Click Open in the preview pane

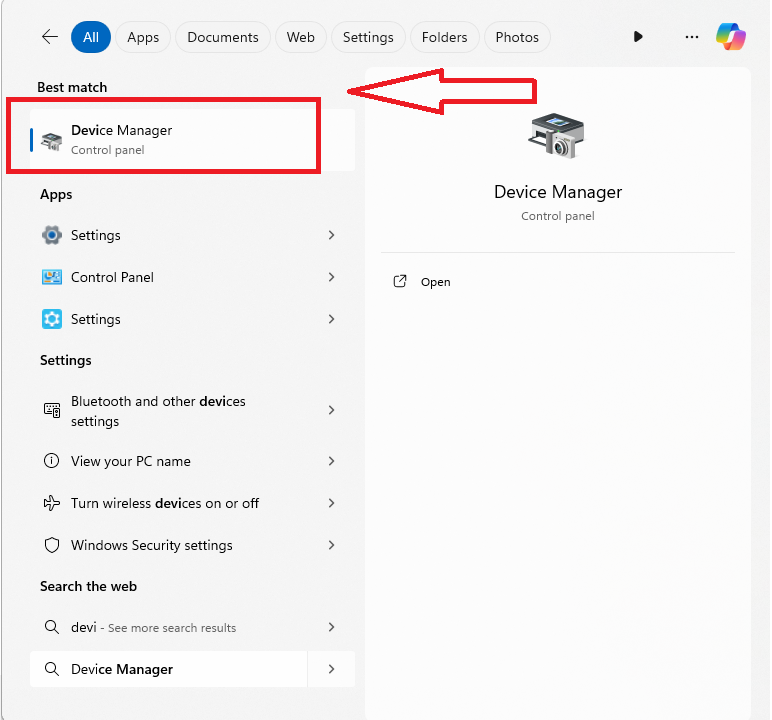(x=435, y=282)
